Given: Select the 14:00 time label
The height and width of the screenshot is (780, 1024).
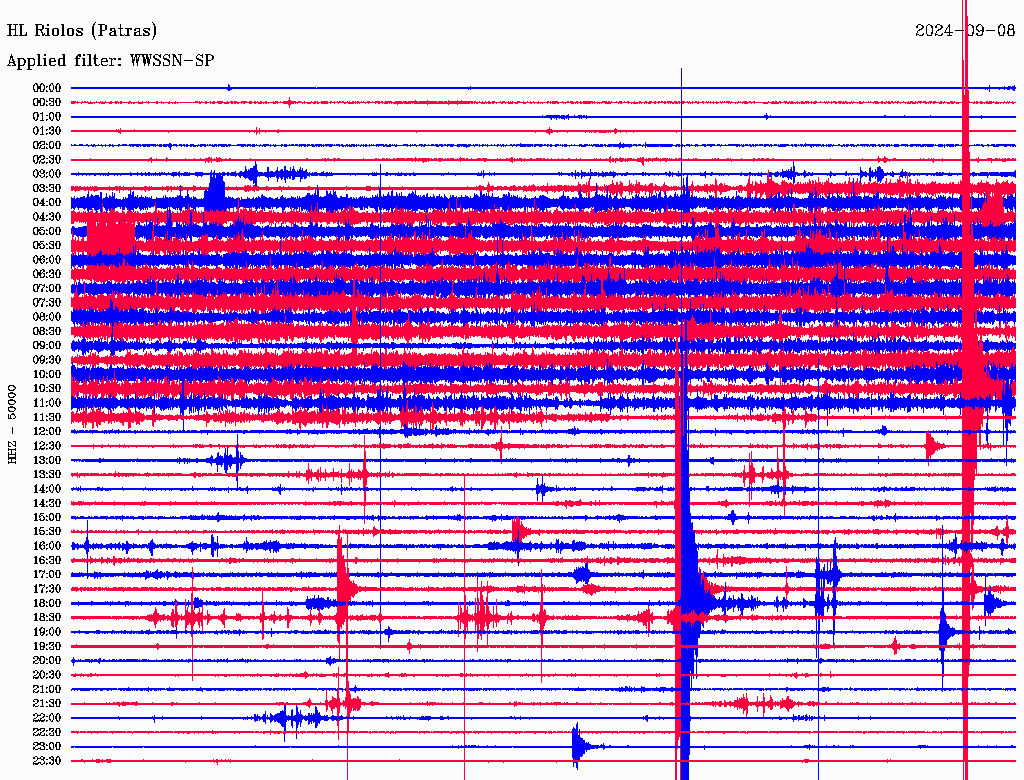Looking at the screenshot, I should point(47,489).
